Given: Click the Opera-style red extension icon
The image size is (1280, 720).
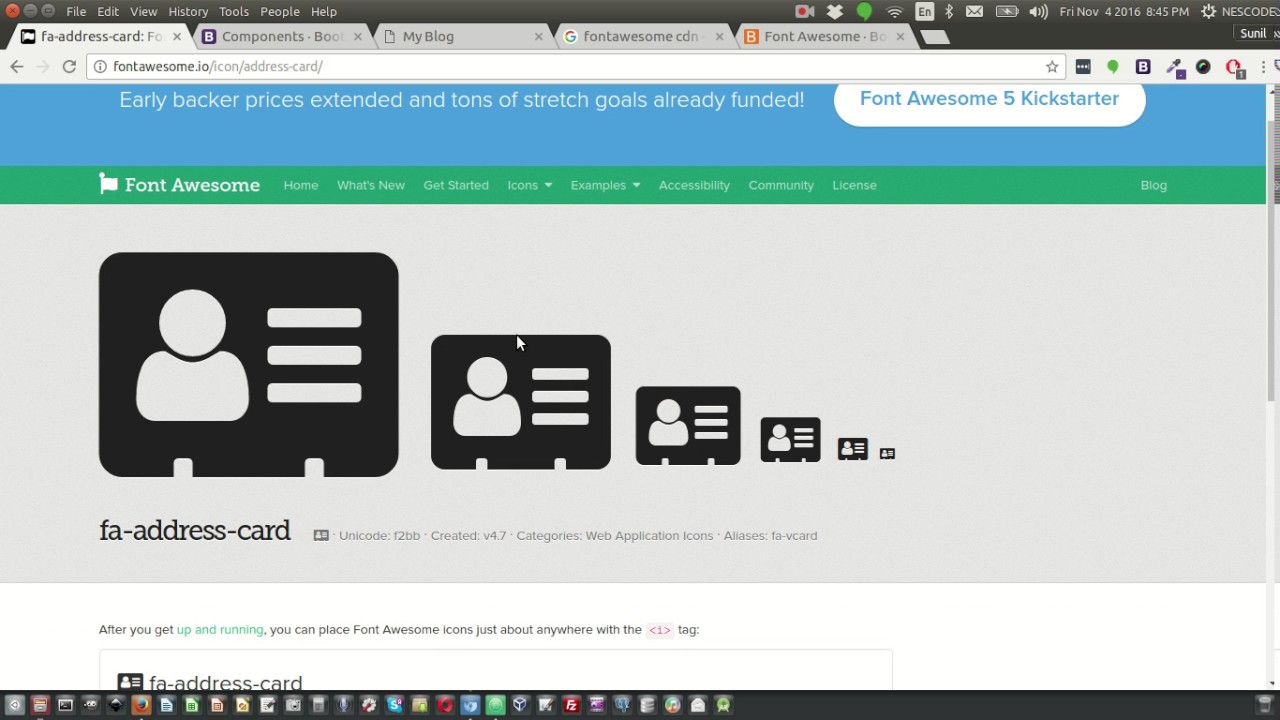Looking at the screenshot, I should [1234, 67].
